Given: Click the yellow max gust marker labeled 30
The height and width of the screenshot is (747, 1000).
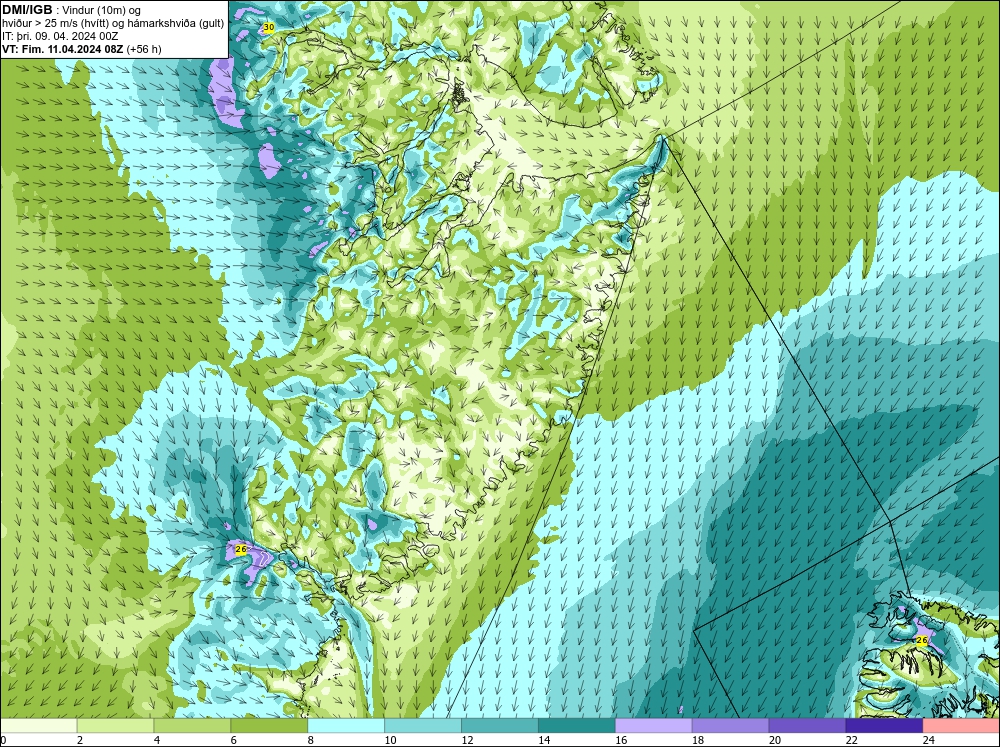Looking at the screenshot, I should coord(268,27).
